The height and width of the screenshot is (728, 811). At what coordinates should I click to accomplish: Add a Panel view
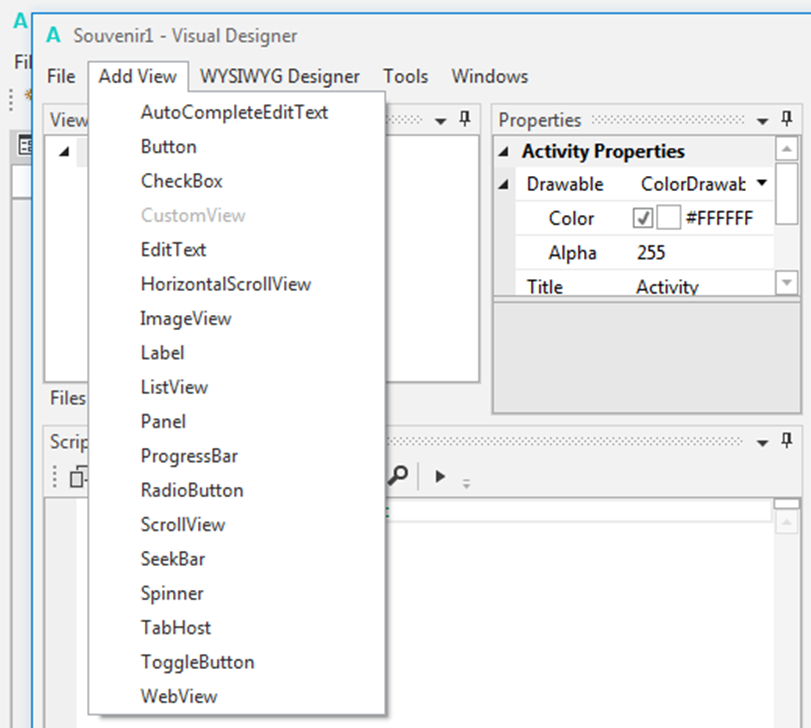pyautogui.click(x=237, y=421)
